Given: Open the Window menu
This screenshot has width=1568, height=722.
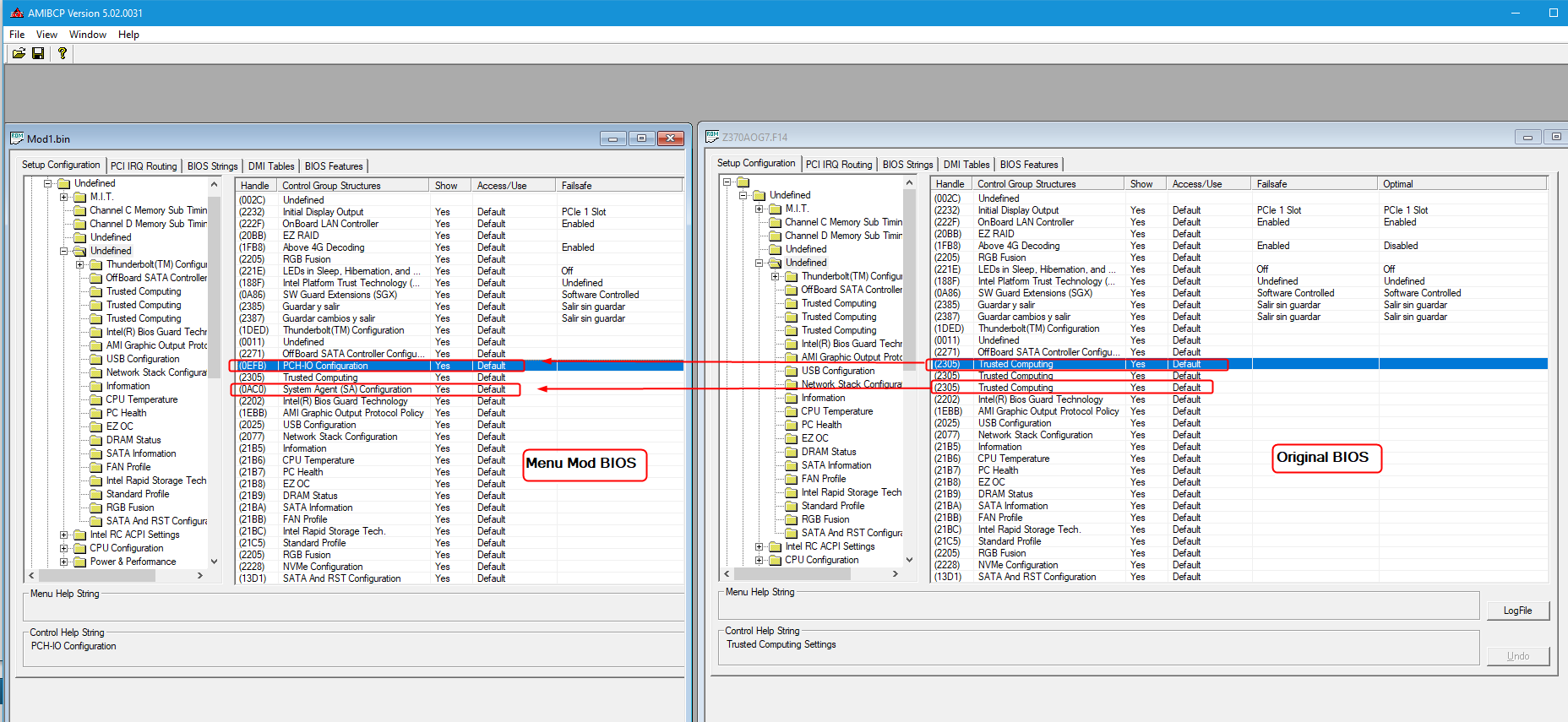Looking at the screenshot, I should tap(88, 35).
